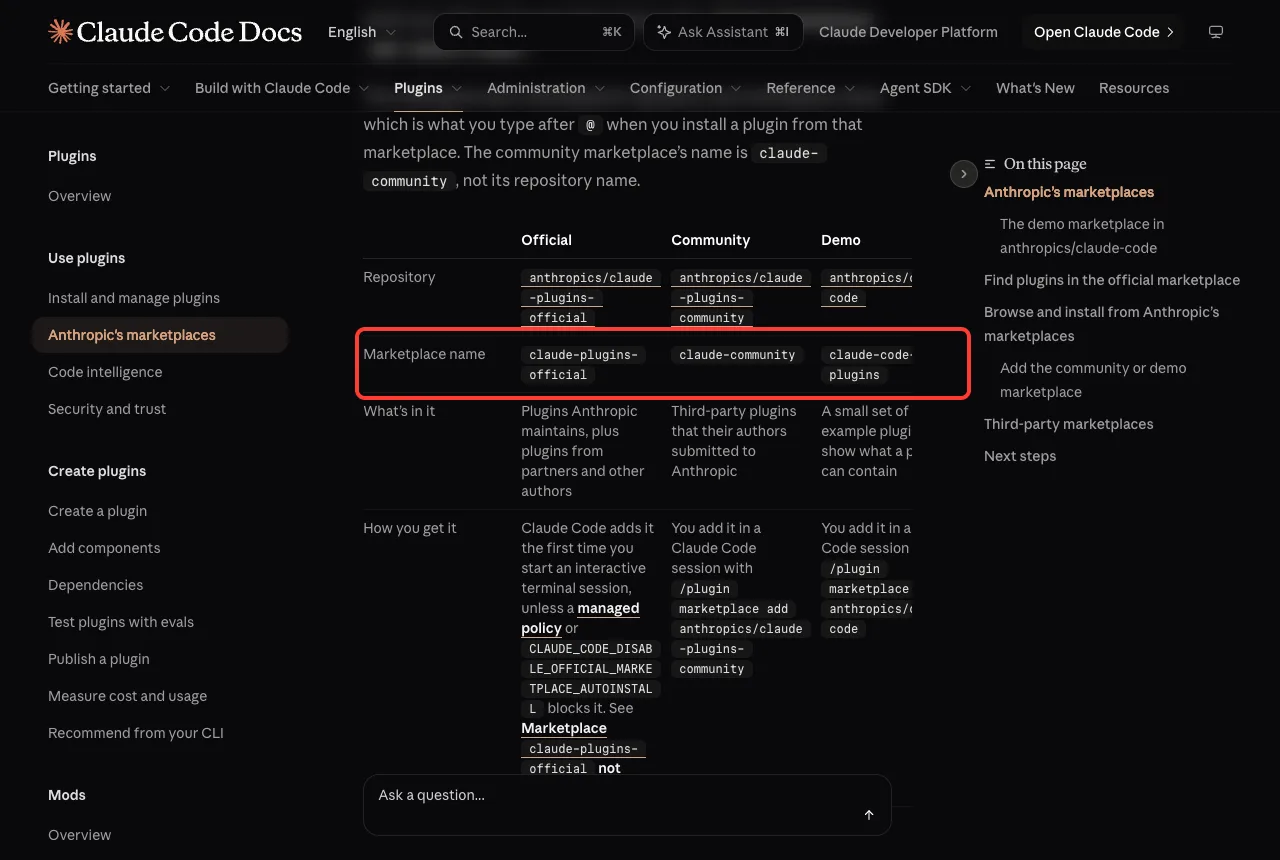Submit question with the up-arrow icon
The image size is (1280, 860).
point(869,815)
